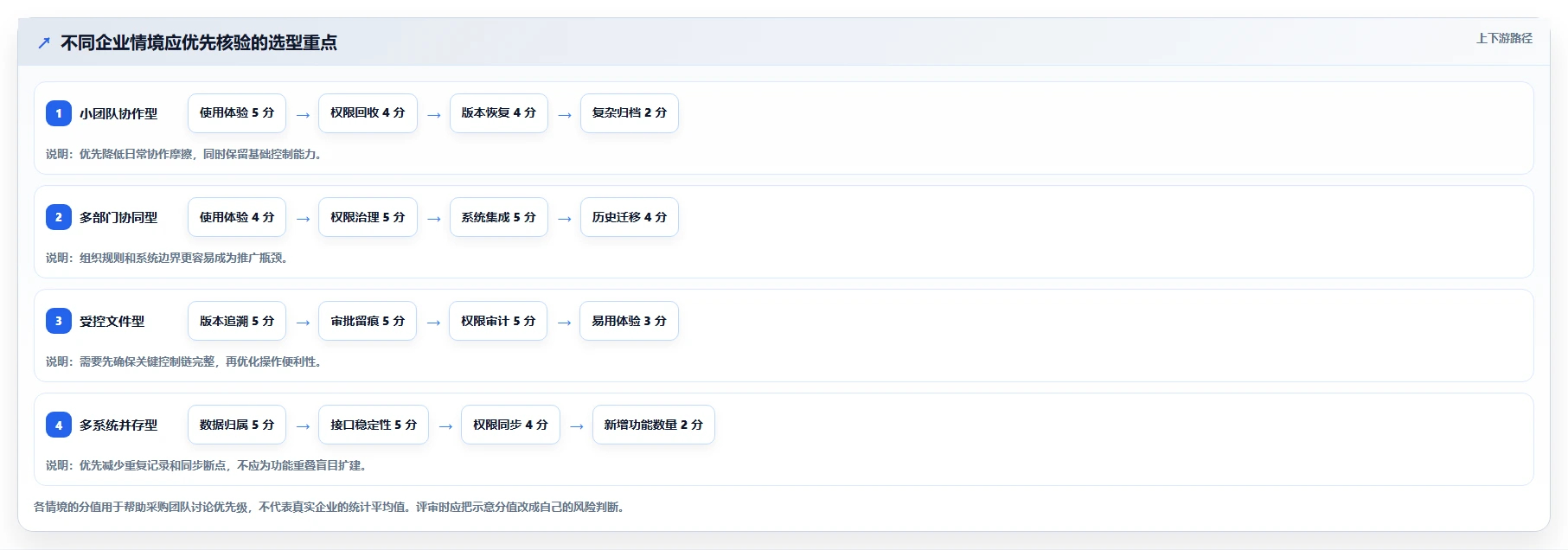This screenshot has height=550, width=1568.
Task: Click the arrow between 系统集成 and 历史迁移
Action: [565, 219]
